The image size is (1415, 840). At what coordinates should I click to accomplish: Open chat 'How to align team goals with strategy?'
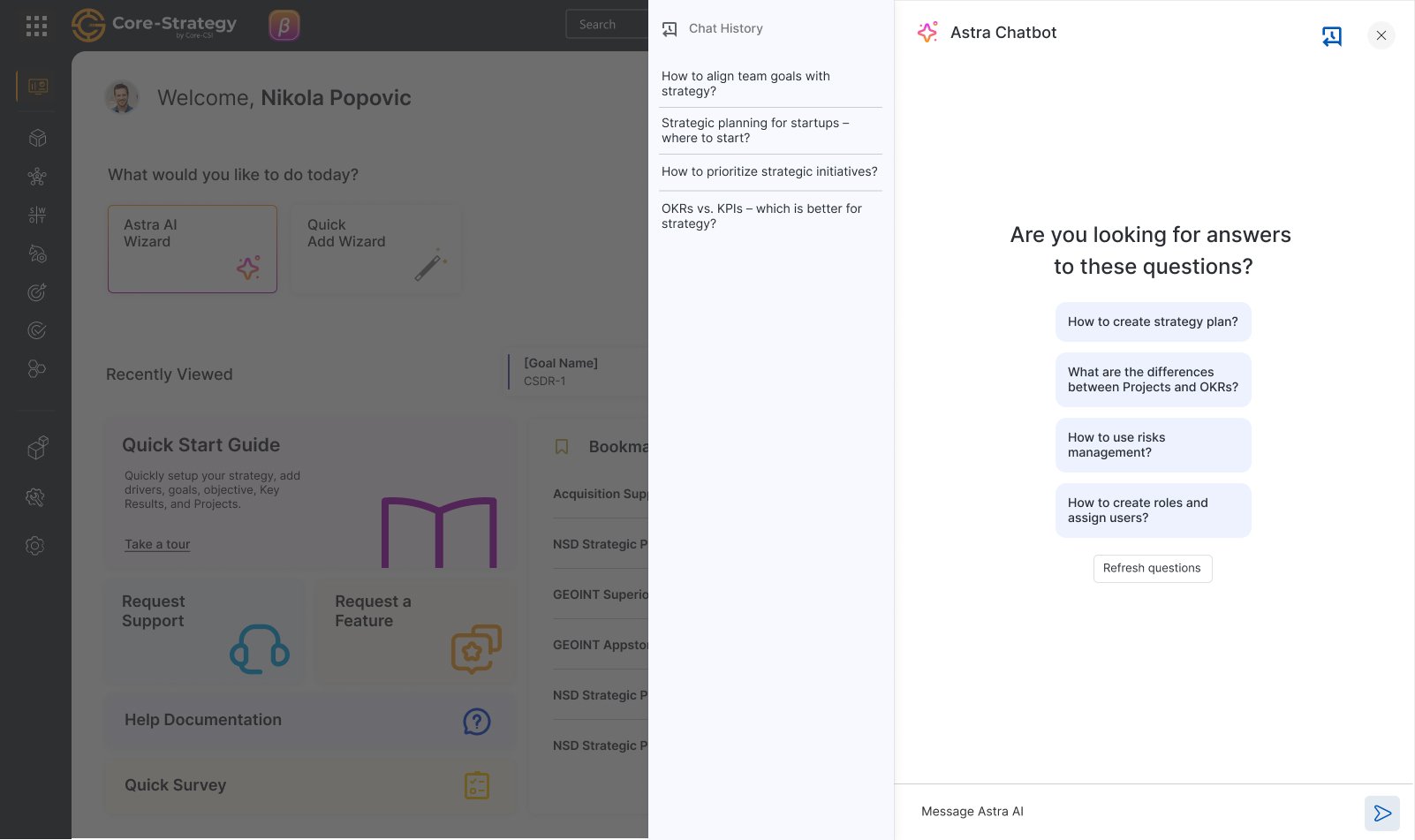(x=770, y=84)
